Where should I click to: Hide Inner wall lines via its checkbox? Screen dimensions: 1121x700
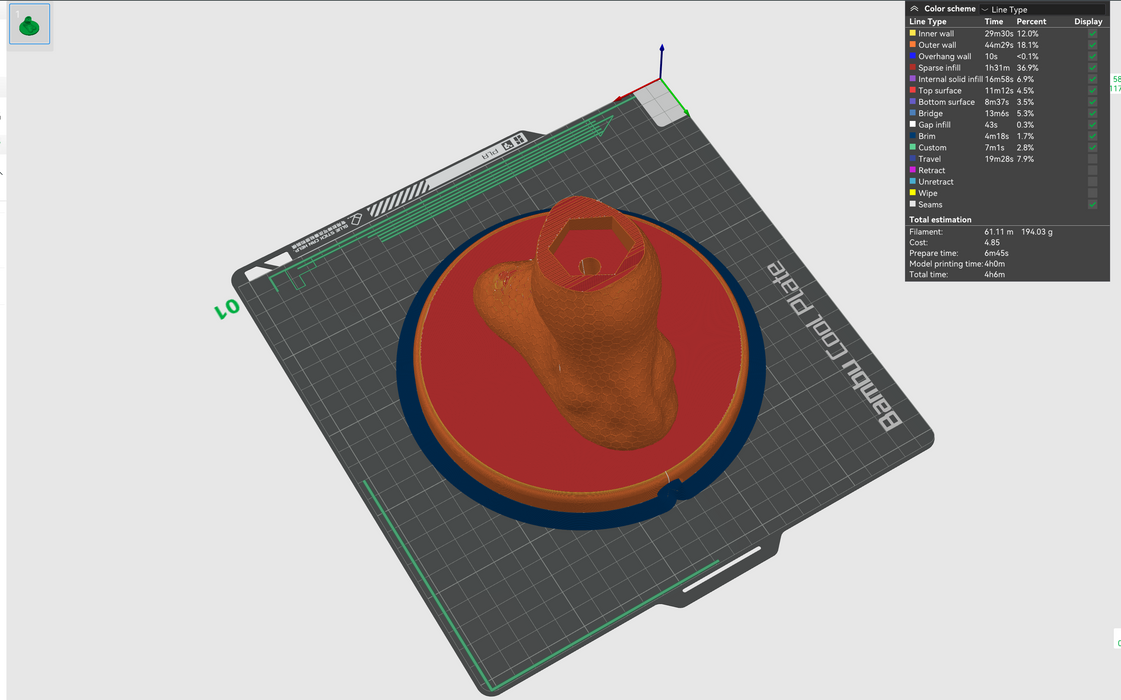(x=1092, y=34)
